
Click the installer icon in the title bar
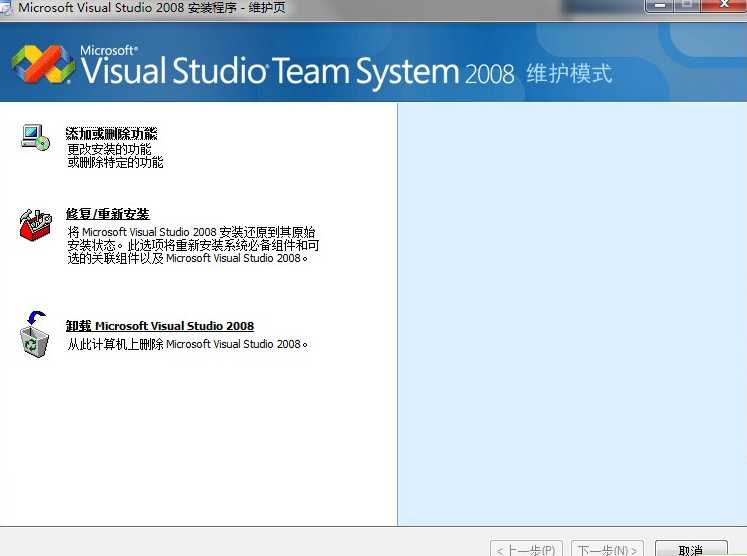(6, 8)
